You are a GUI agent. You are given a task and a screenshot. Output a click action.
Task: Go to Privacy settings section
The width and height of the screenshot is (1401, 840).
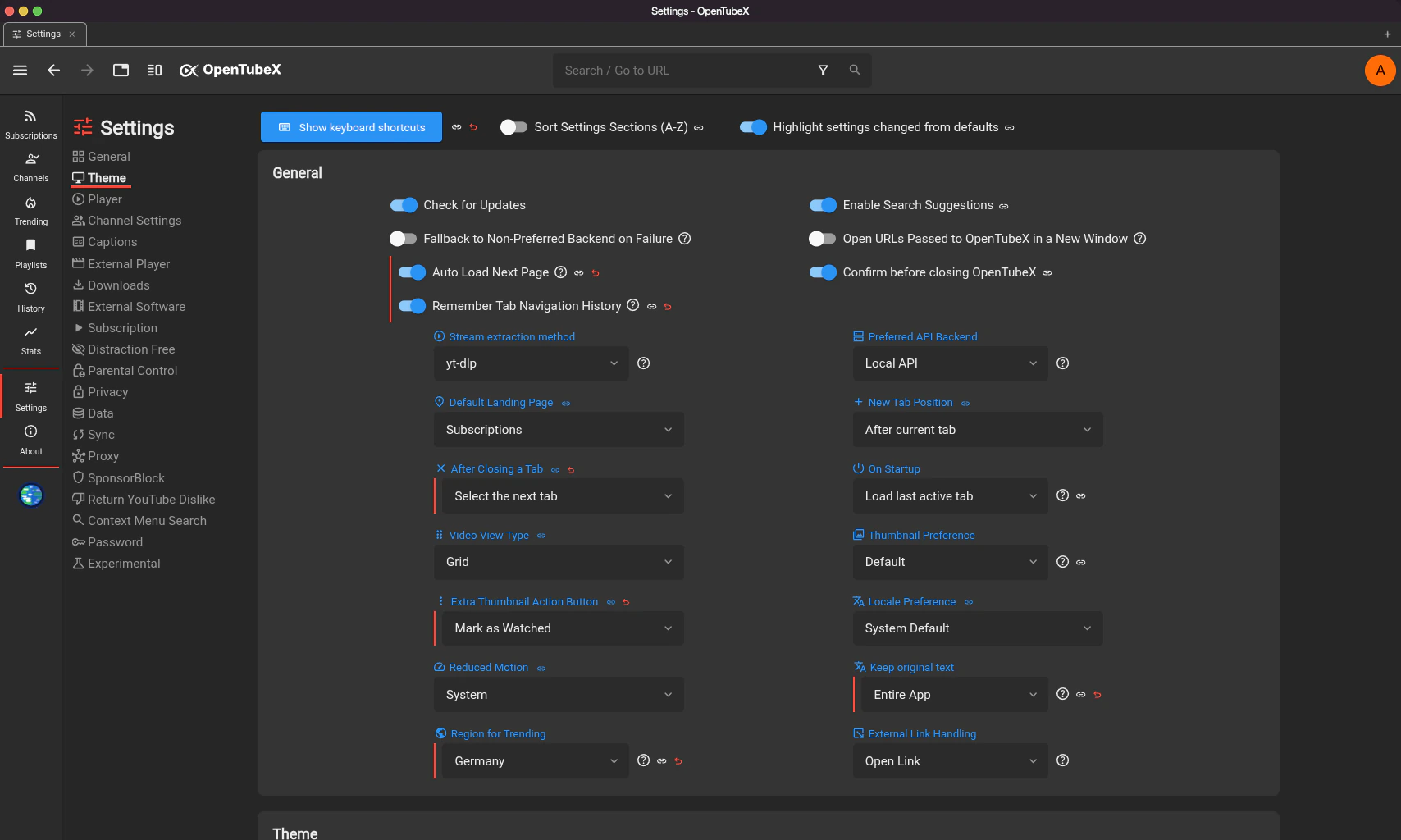click(x=100, y=392)
